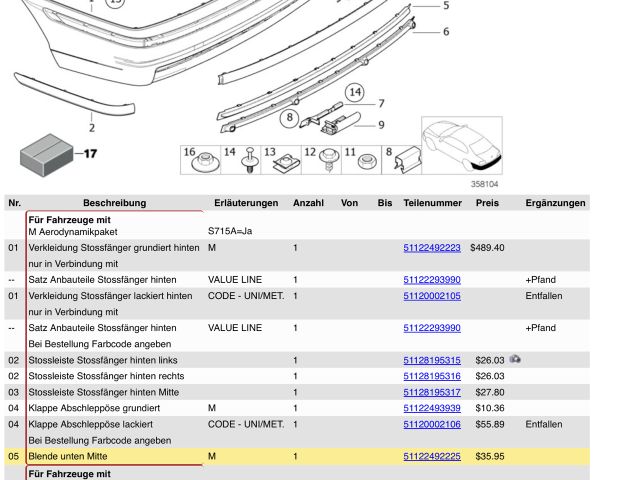Click the car location thumbnail image
Image resolution: width=640 pixels, height=480 pixels.
click(461, 146)
